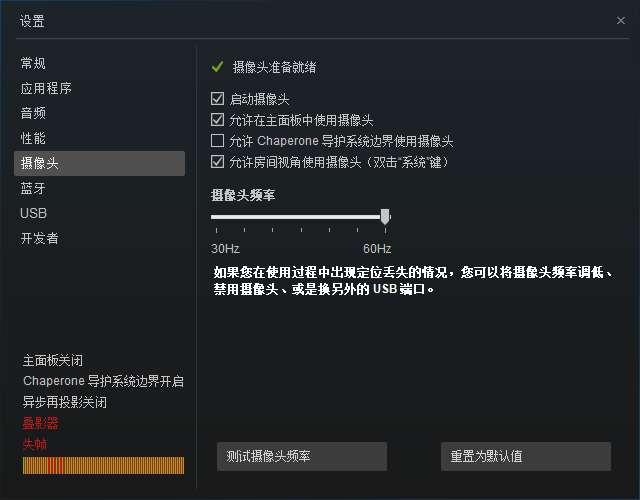Close the 设置 window with the X
This screenshot has height=500, width=640.
coord(621,20)
